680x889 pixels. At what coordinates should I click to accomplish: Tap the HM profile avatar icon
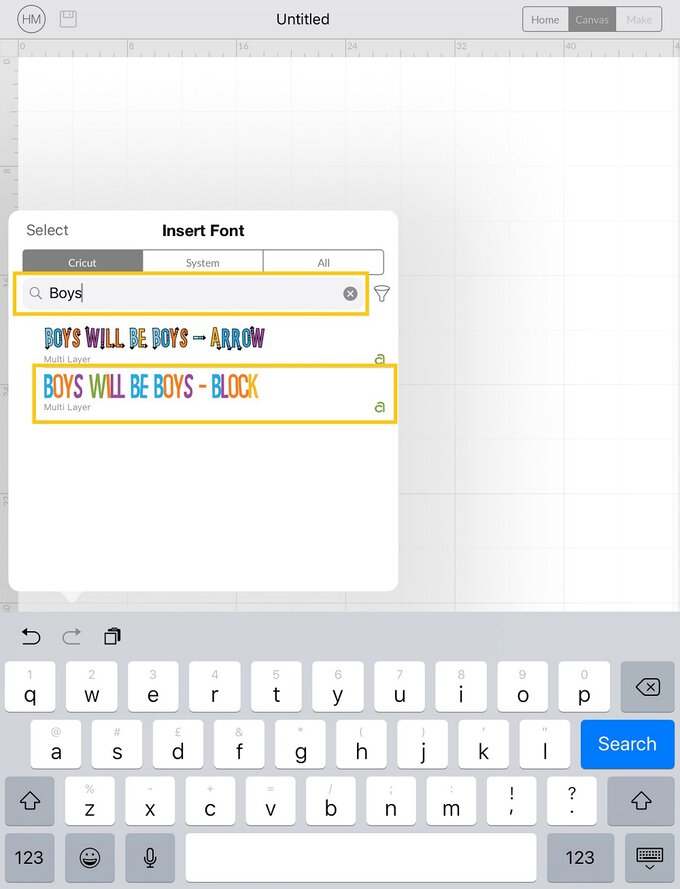31,19
